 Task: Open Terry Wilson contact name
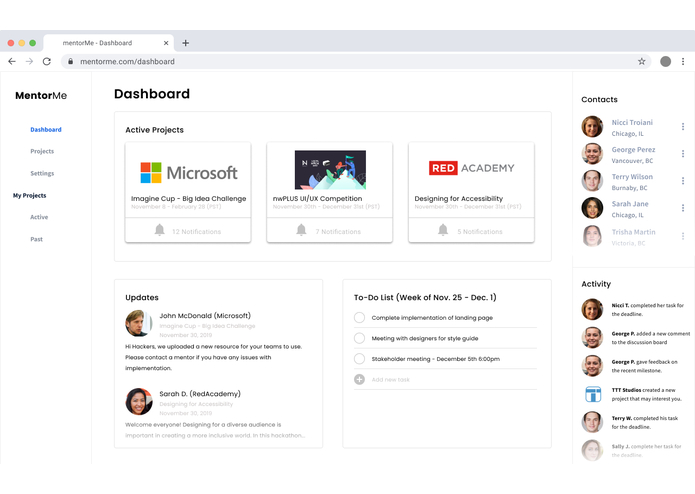click(x=632, y=177)
